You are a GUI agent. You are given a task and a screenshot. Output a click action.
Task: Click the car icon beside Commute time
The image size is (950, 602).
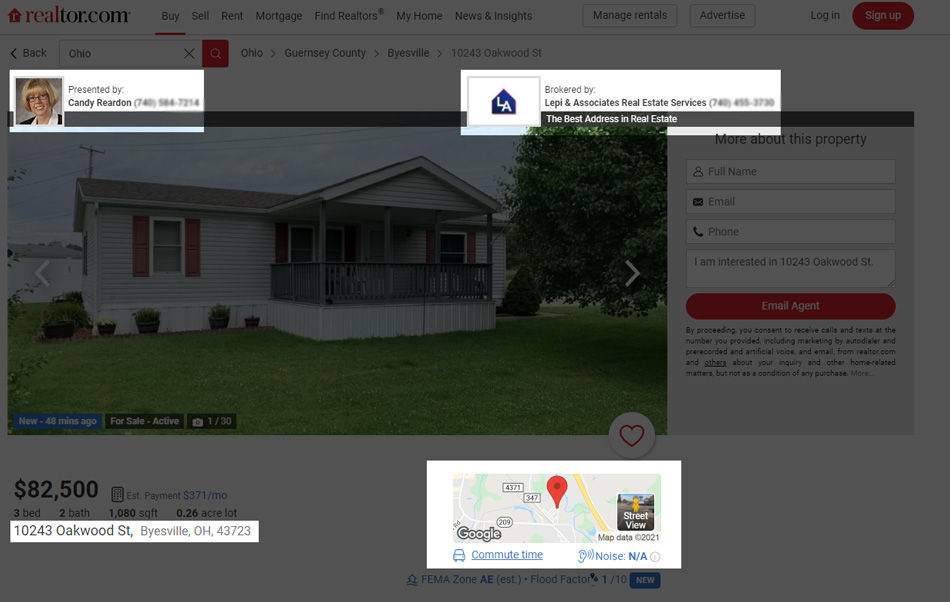pyautogui.click(x=459, y=555)
